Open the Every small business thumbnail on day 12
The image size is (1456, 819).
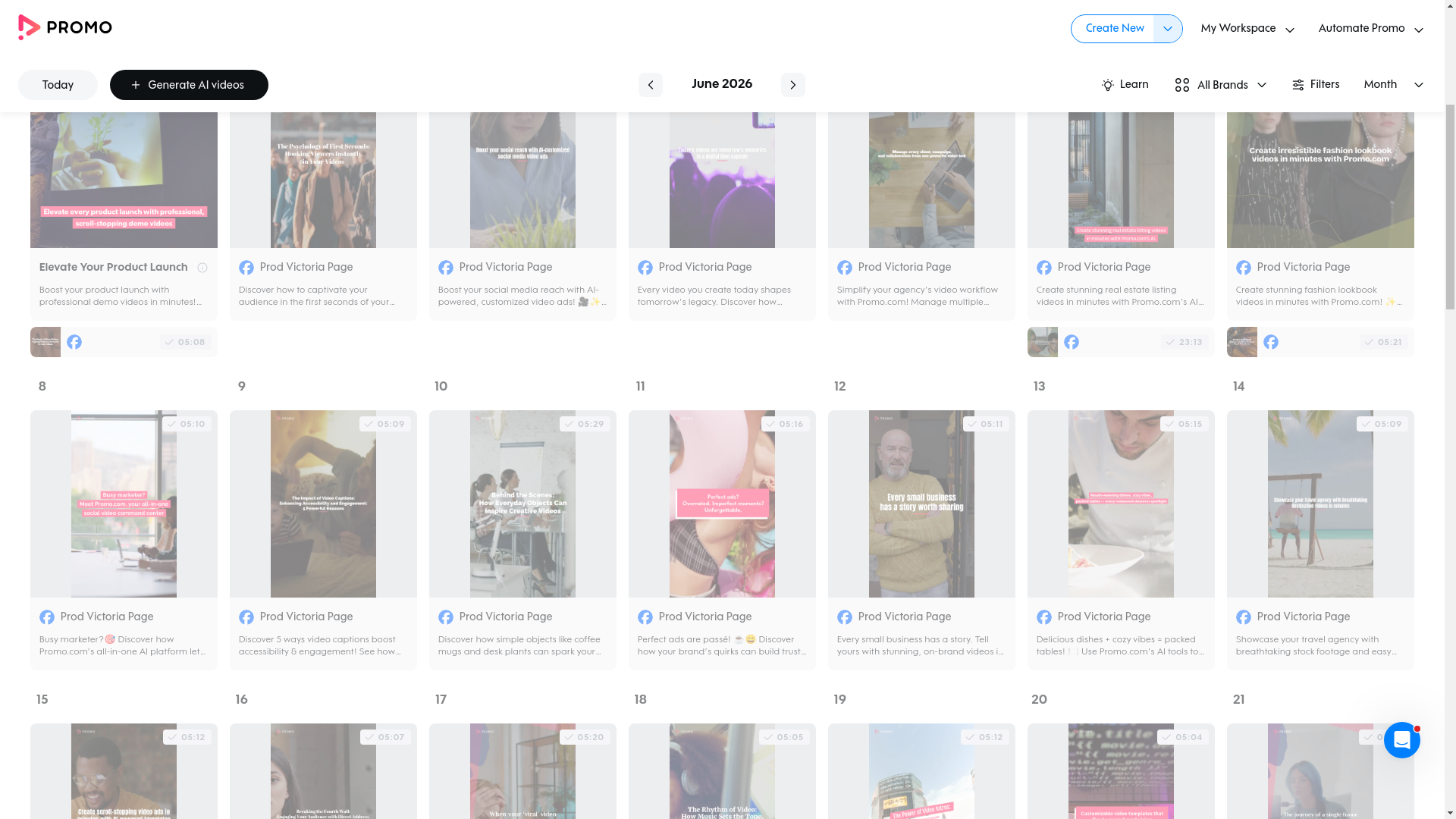(x=921, y=504)
